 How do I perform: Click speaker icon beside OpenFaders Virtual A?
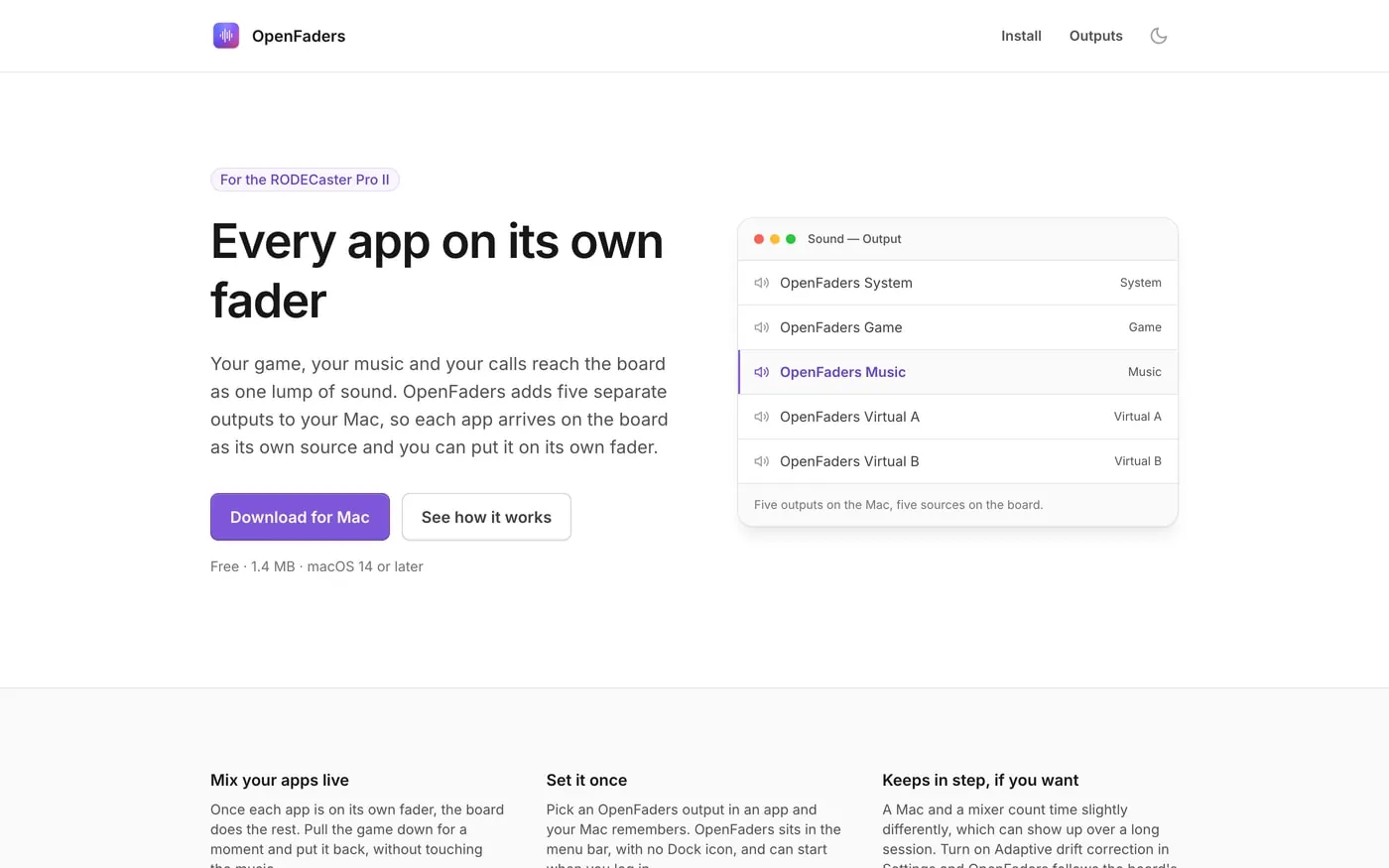point(762,417)
